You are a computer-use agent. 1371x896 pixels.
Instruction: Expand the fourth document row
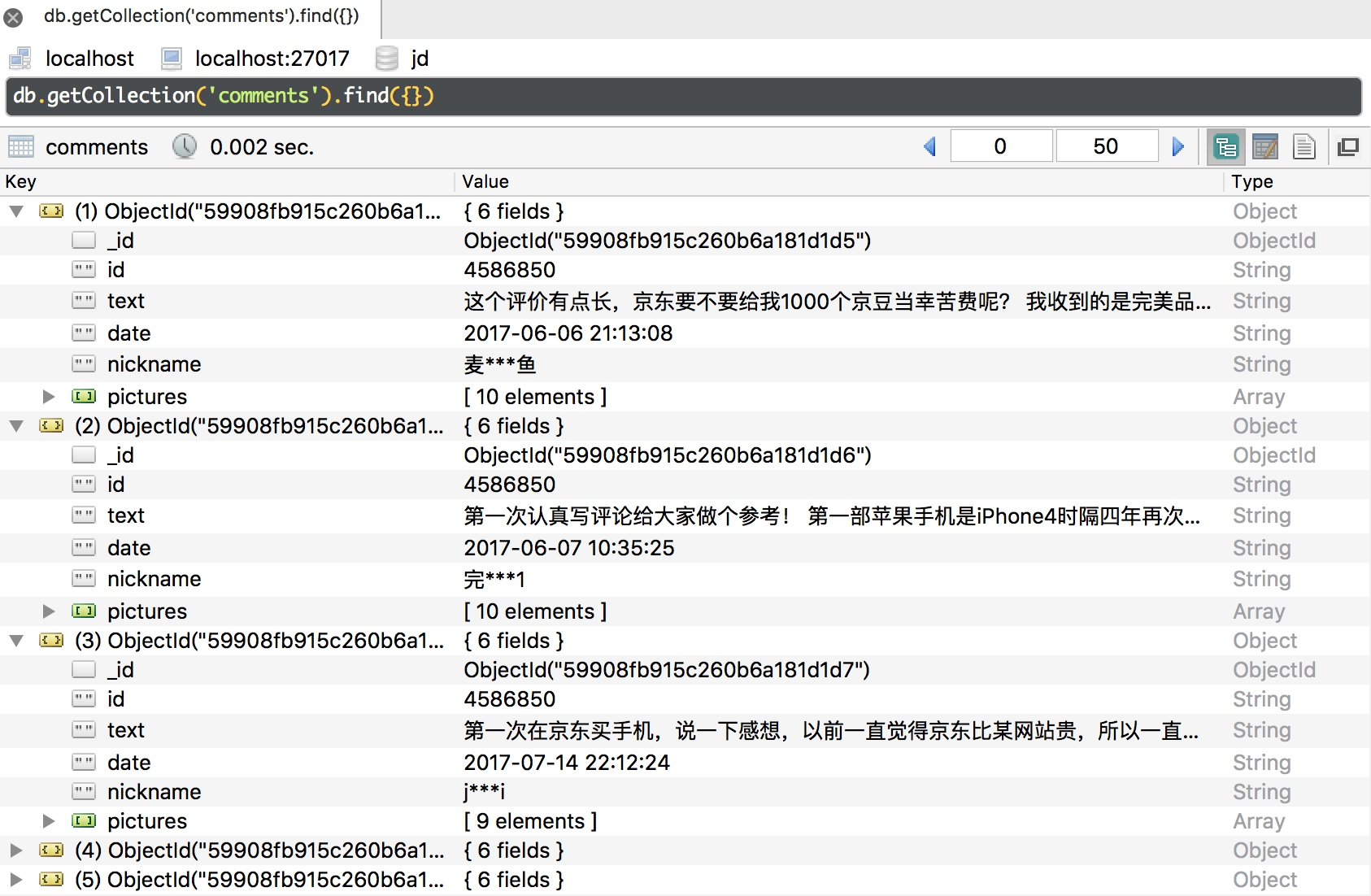[16, 850]
